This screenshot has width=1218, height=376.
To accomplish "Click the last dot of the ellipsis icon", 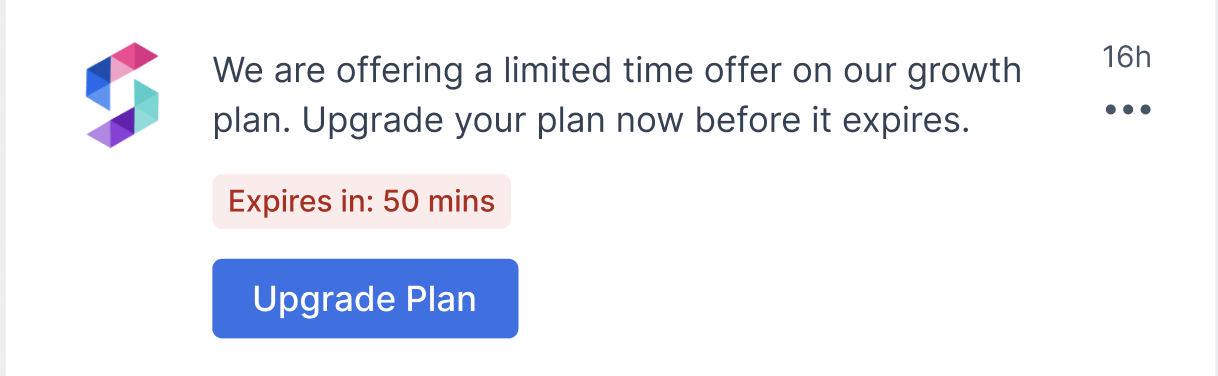I will click(x=1146, y=109).
